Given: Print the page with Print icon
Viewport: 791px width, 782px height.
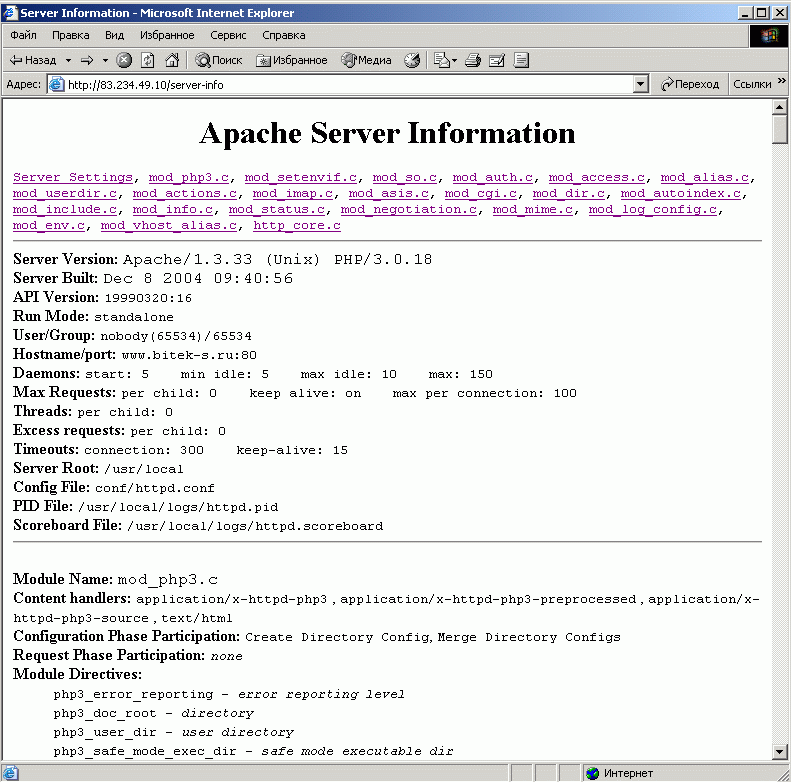Looking at the screenshot, I should coord(473,61).
